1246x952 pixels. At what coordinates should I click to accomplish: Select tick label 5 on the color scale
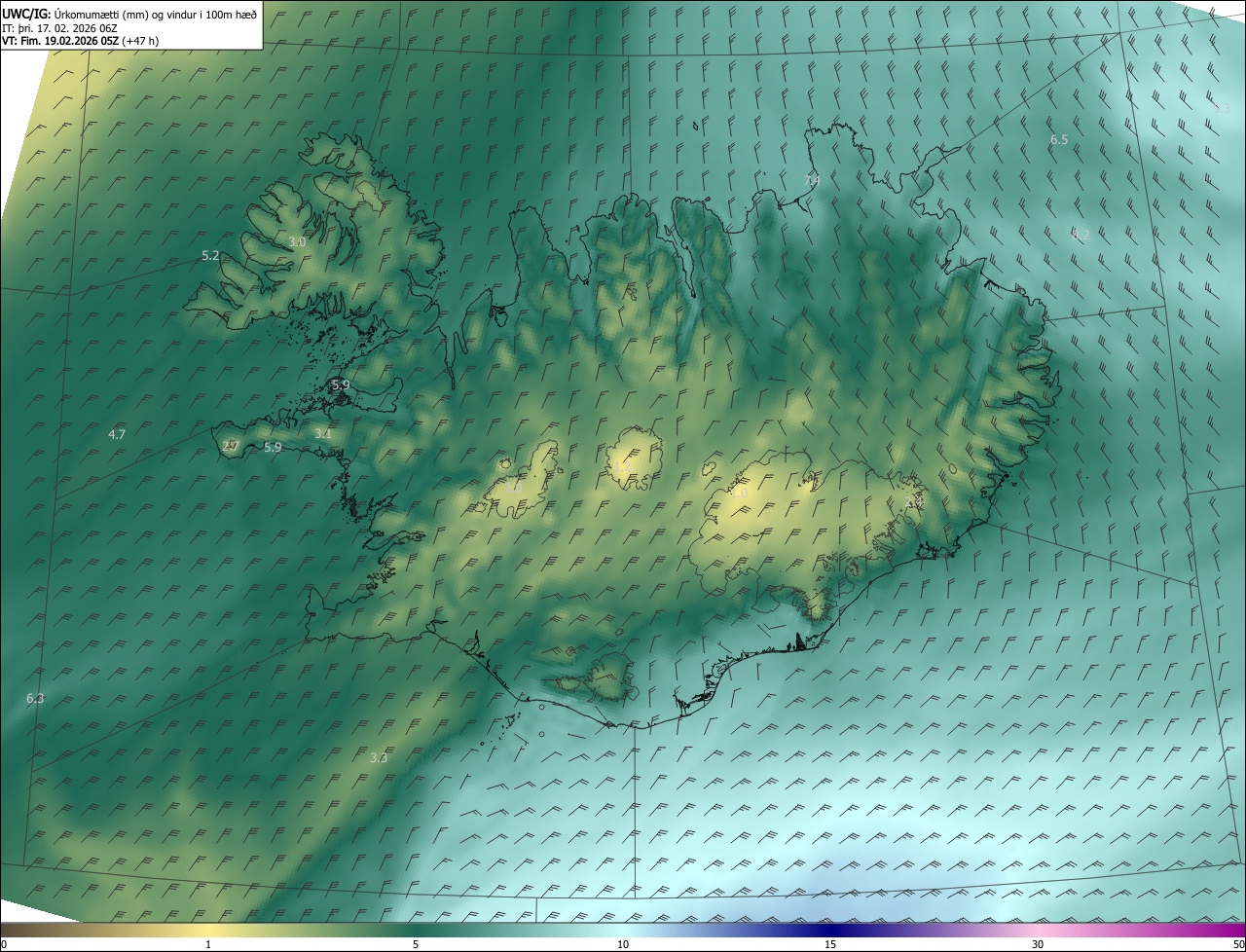(416, 944)
